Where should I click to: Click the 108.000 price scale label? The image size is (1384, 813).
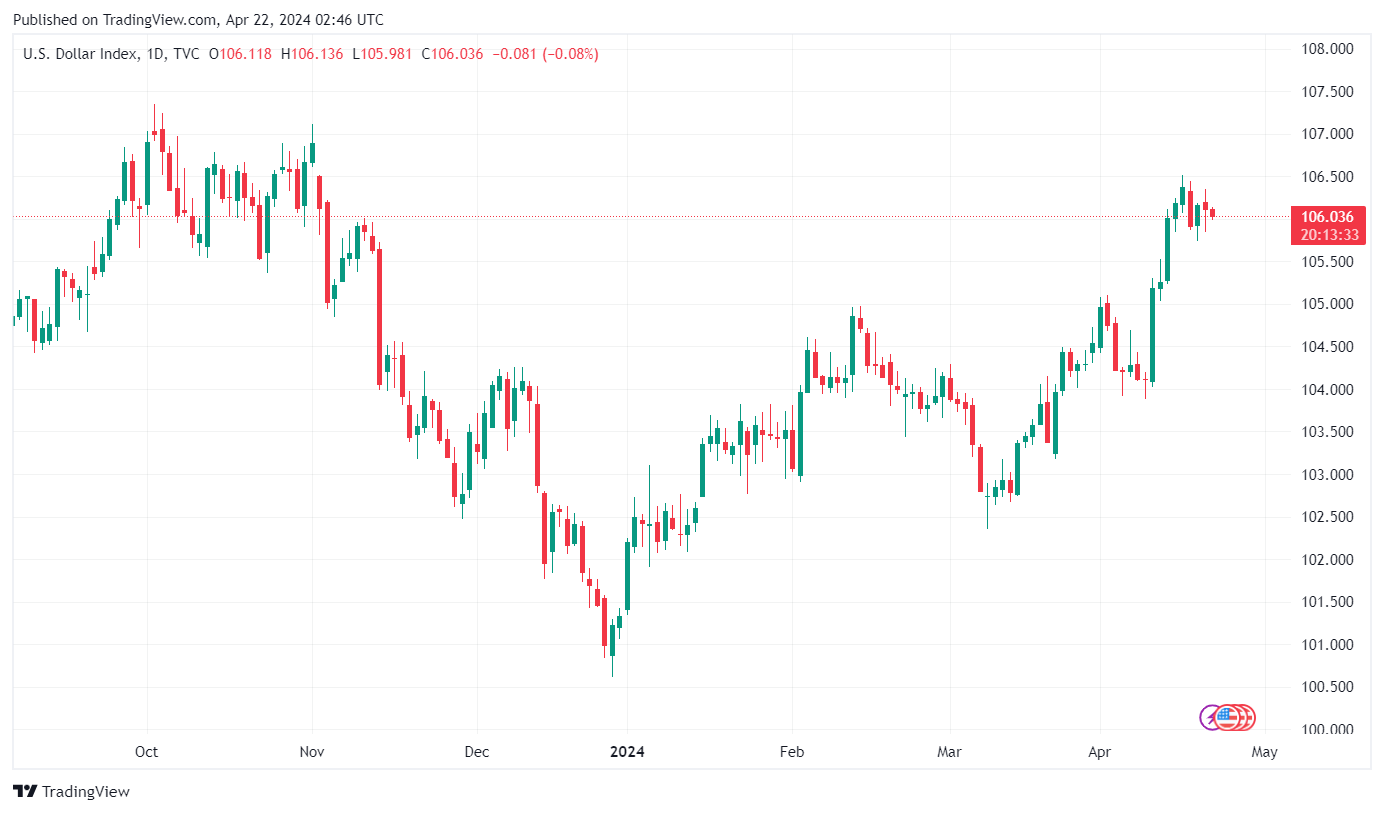point(1327,49)
